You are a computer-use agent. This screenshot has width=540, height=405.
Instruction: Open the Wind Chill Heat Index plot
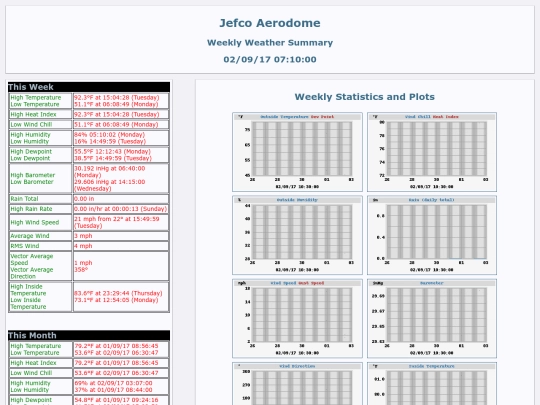[x=432, y=152]
